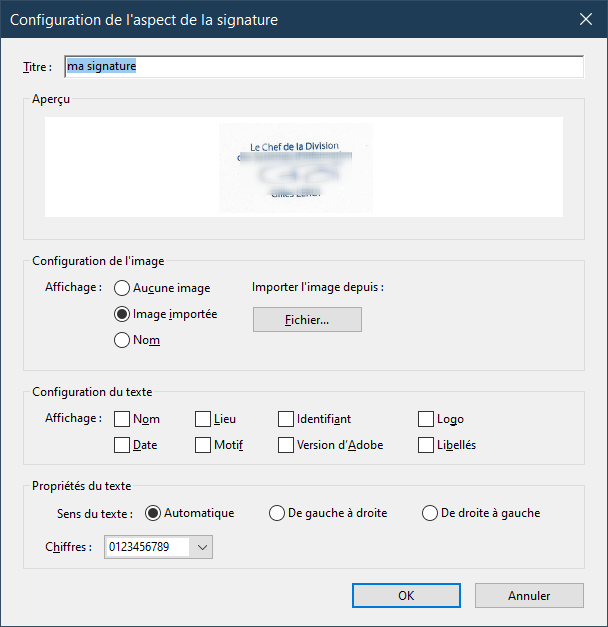This screenshot has width=608, height=627.
Task: Check the Version d'Adobe option
Action: 286,445
